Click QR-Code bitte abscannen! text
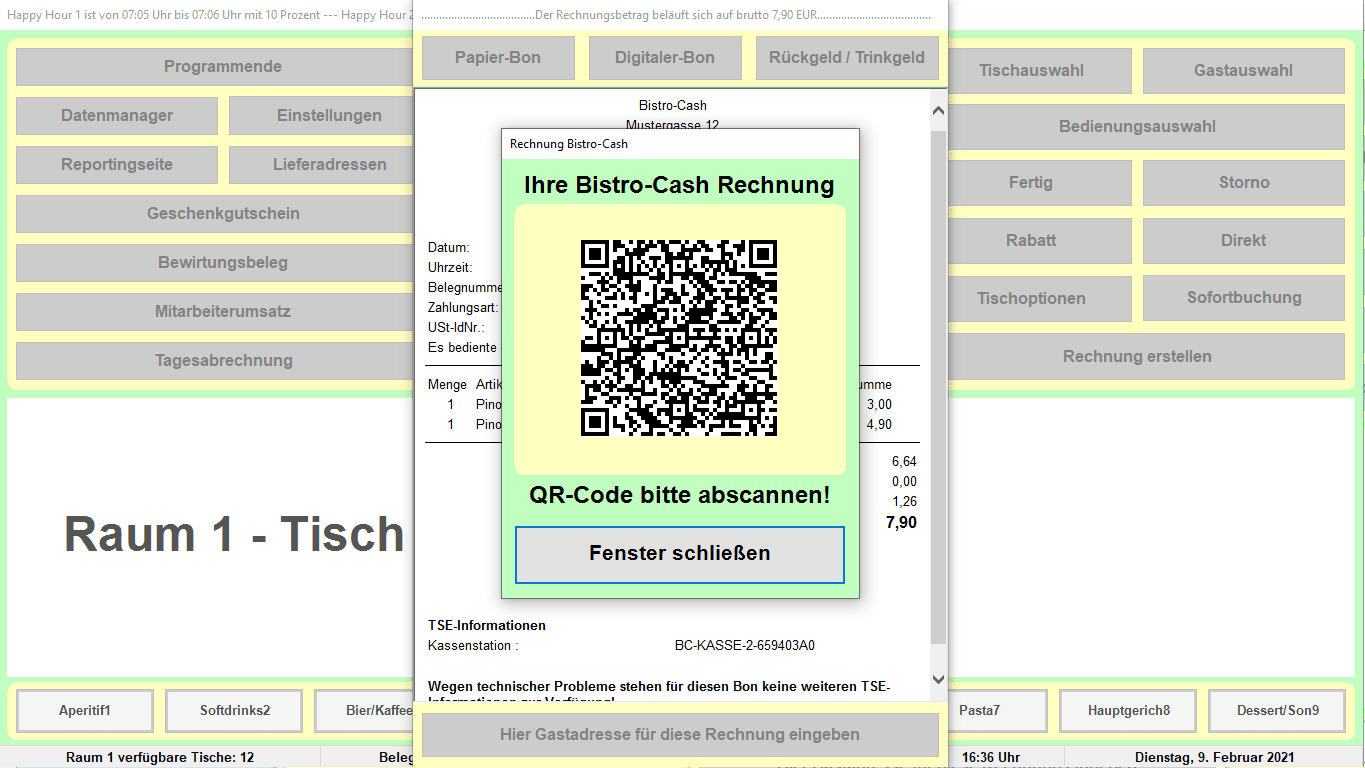 point(680,495)
